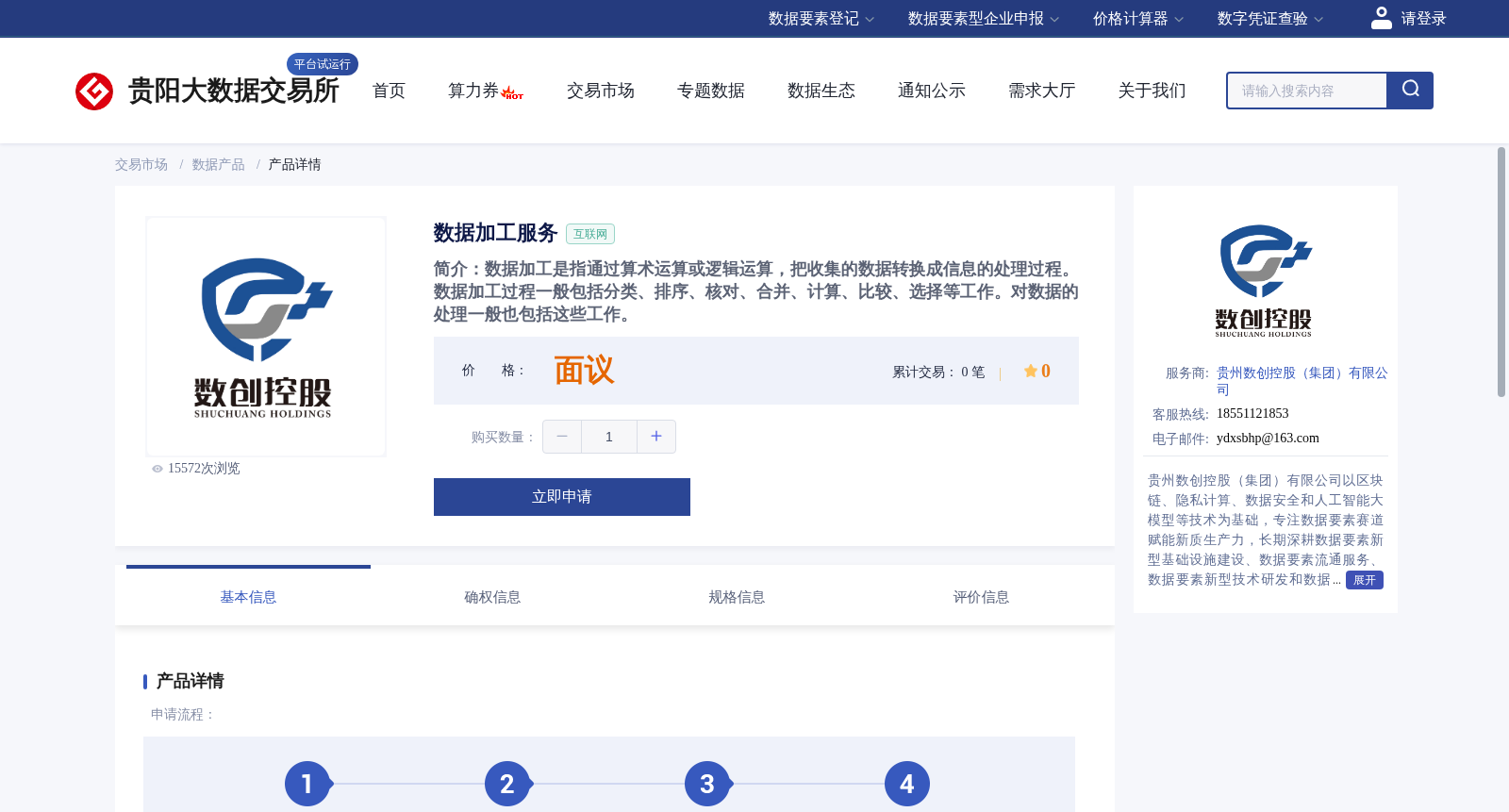The width and height of the screenshot is (1509, 812).
Task: Click step 4 circle in application flow
Action: pyautogui.click(x=907, y=784)
